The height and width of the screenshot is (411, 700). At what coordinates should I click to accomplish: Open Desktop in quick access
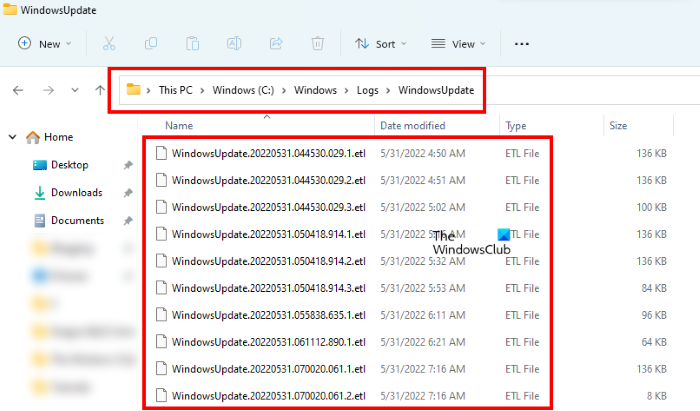click(x=70, y=165)
